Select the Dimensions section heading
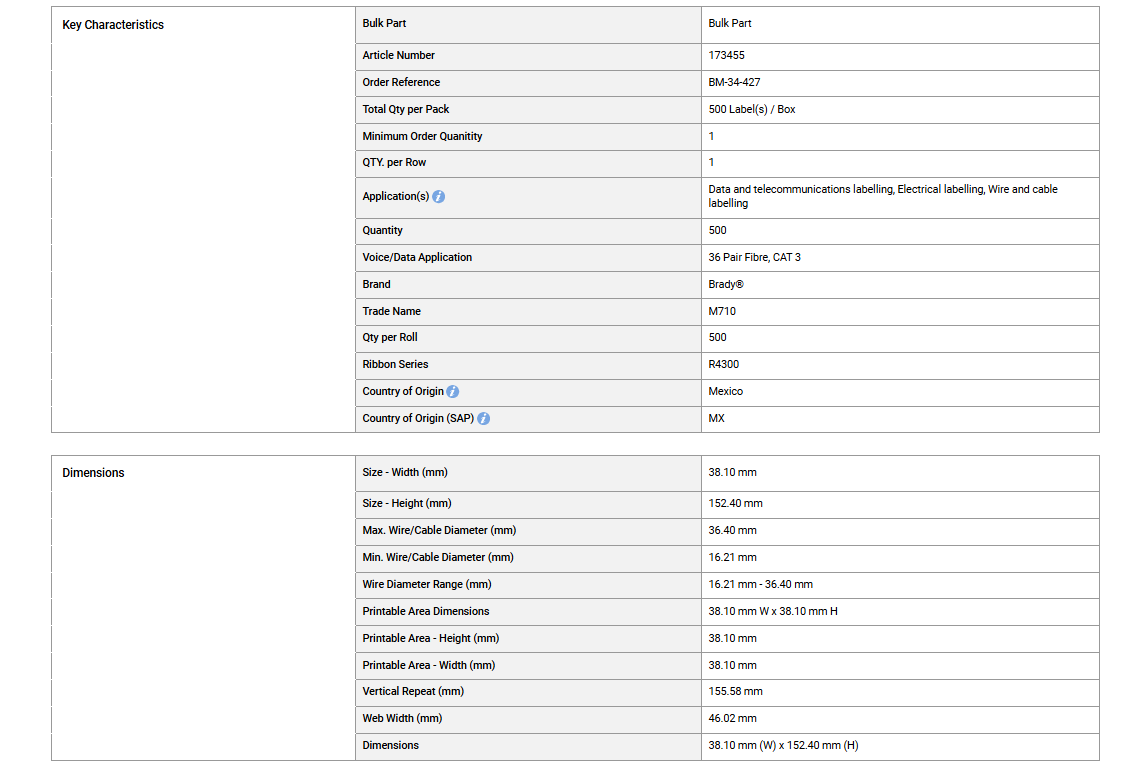 [93, 473]
